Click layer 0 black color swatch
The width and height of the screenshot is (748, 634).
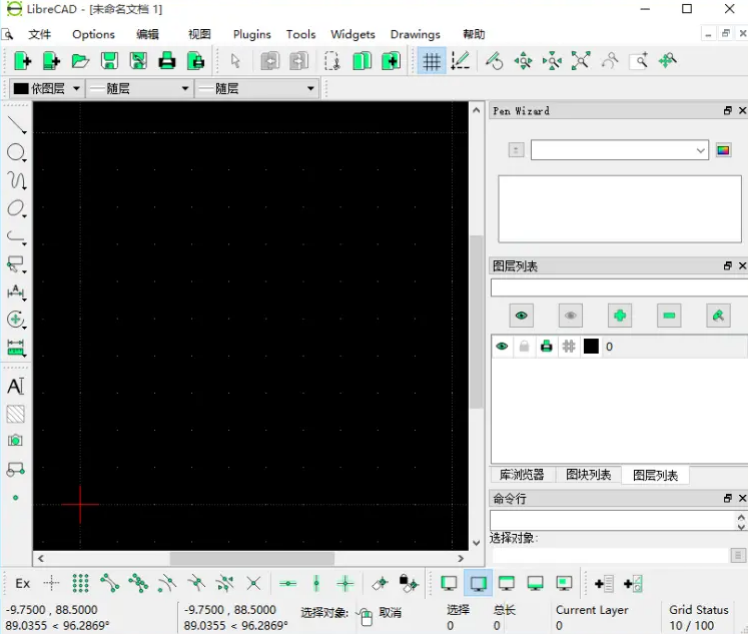coord(591,346)
